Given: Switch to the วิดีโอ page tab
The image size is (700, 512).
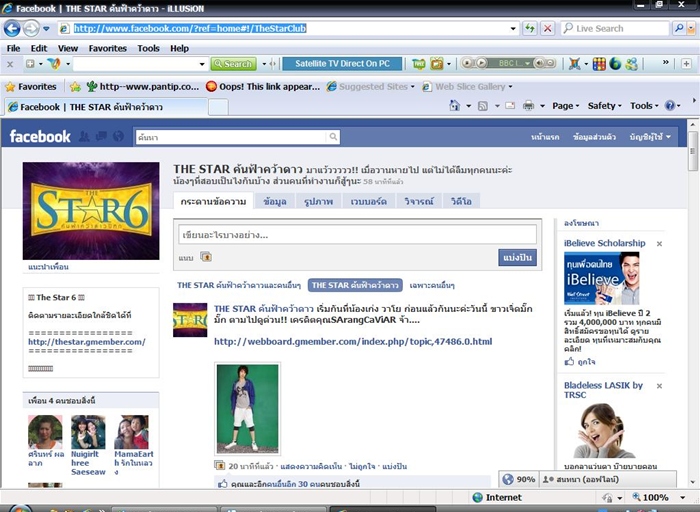Looking at the screenshot, I should point(461,201).
